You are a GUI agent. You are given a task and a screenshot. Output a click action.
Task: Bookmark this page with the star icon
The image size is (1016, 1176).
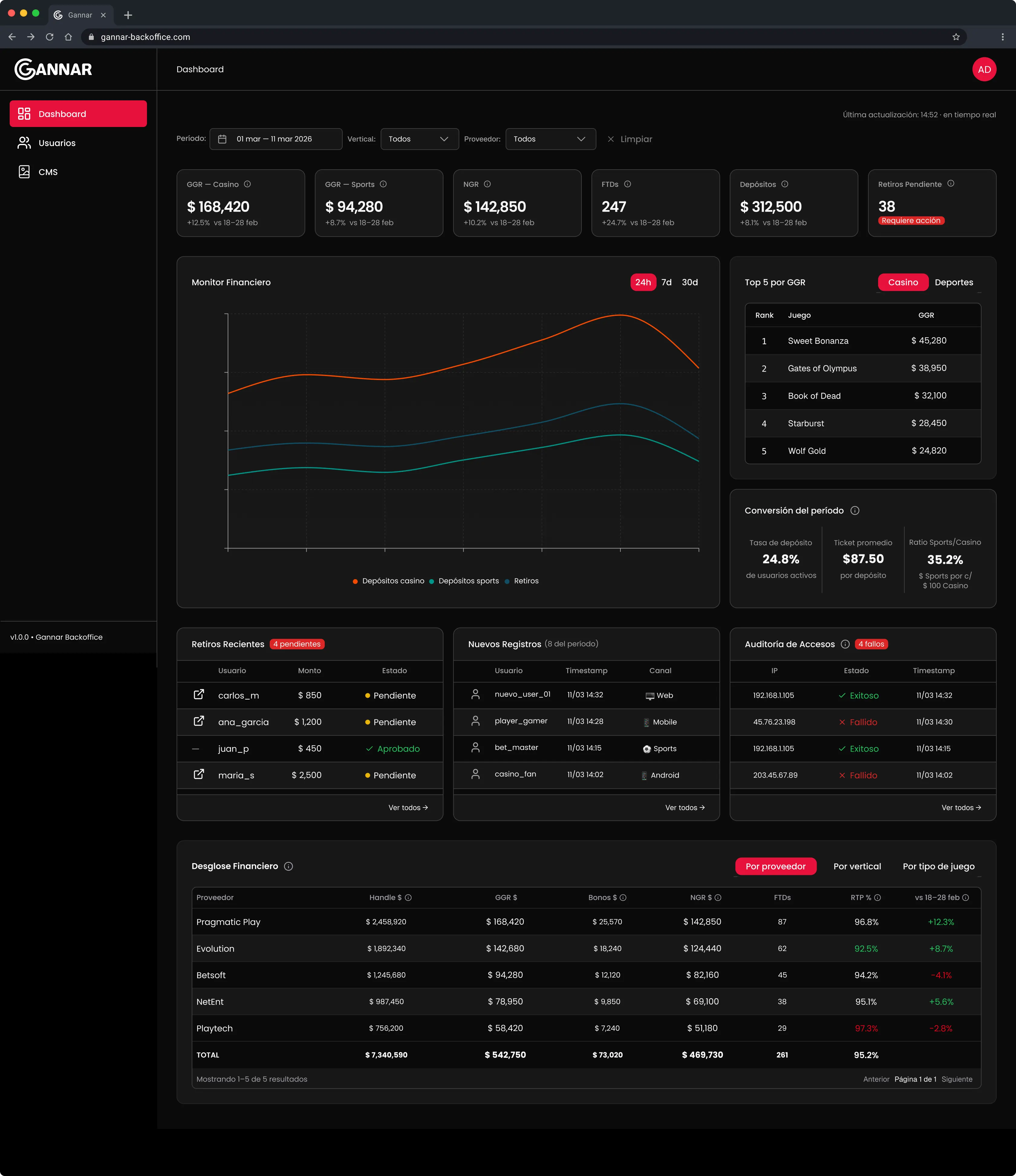(956, 37)
